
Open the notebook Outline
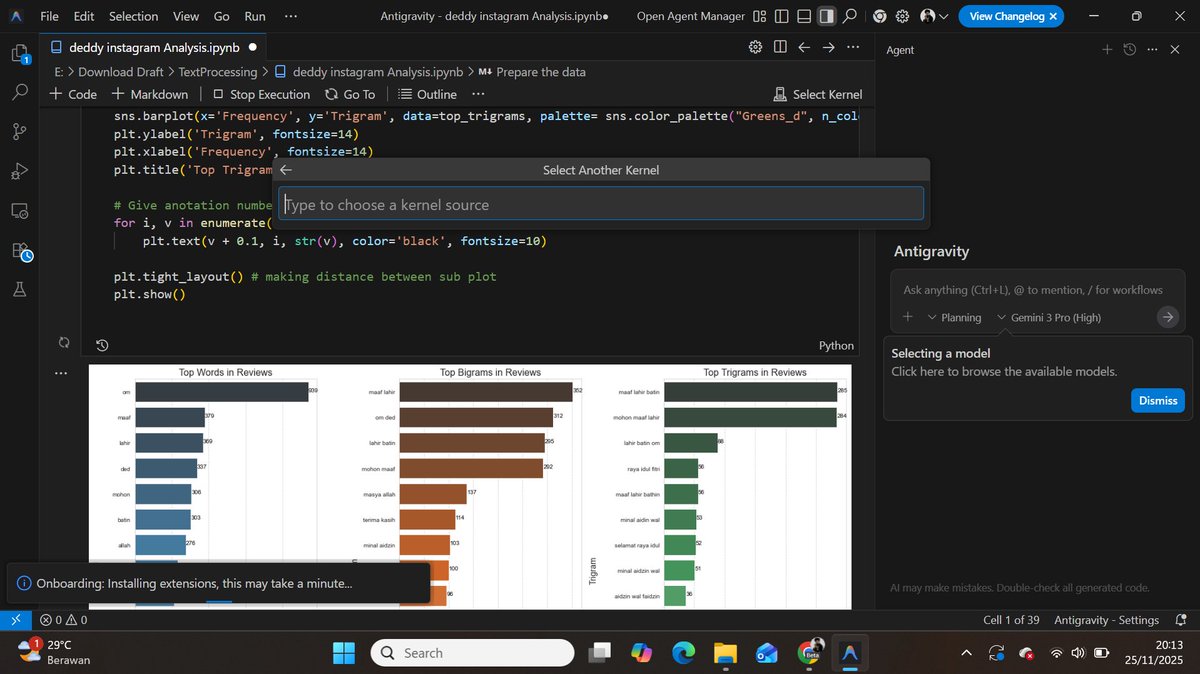point(427,94)
